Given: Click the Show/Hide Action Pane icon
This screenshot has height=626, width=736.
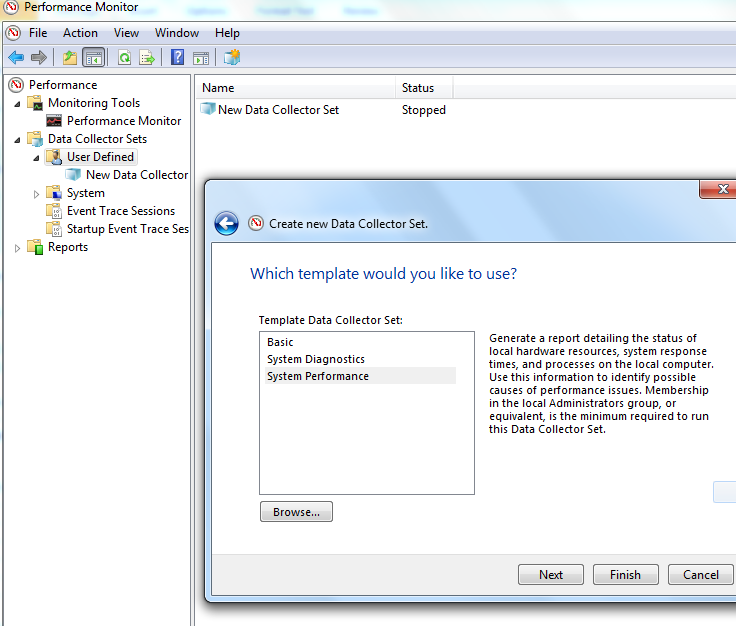Looking at the screenshot, I should click(x=200, y=58).
